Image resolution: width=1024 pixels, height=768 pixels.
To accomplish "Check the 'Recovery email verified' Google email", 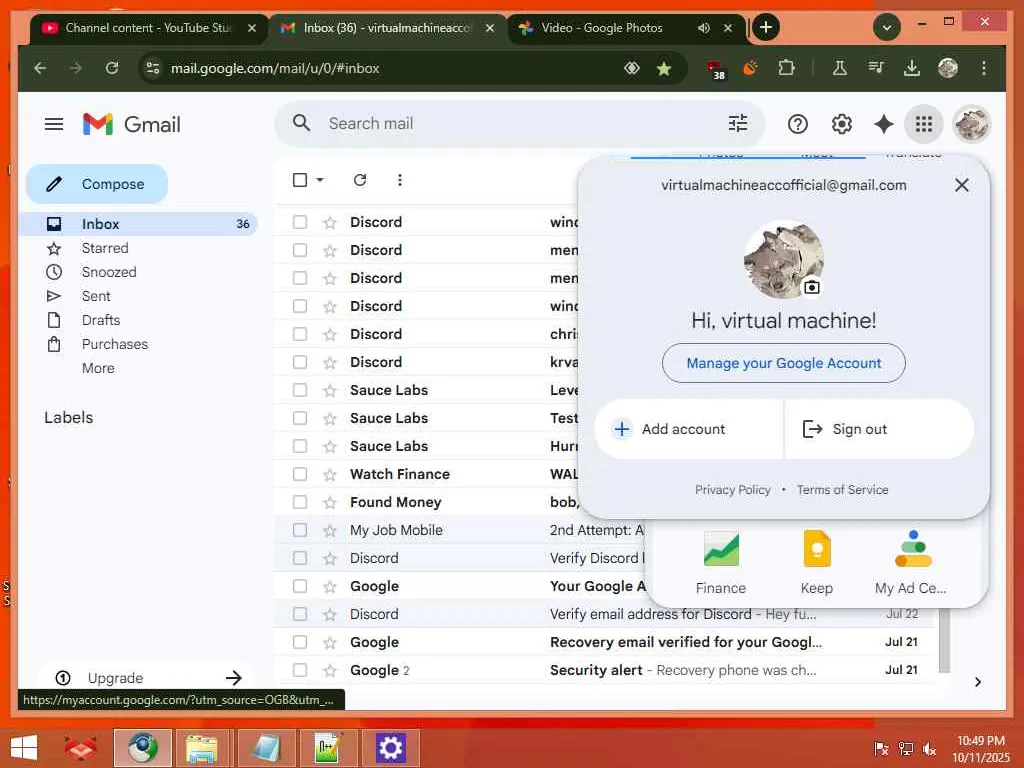I will coord(300,642).
